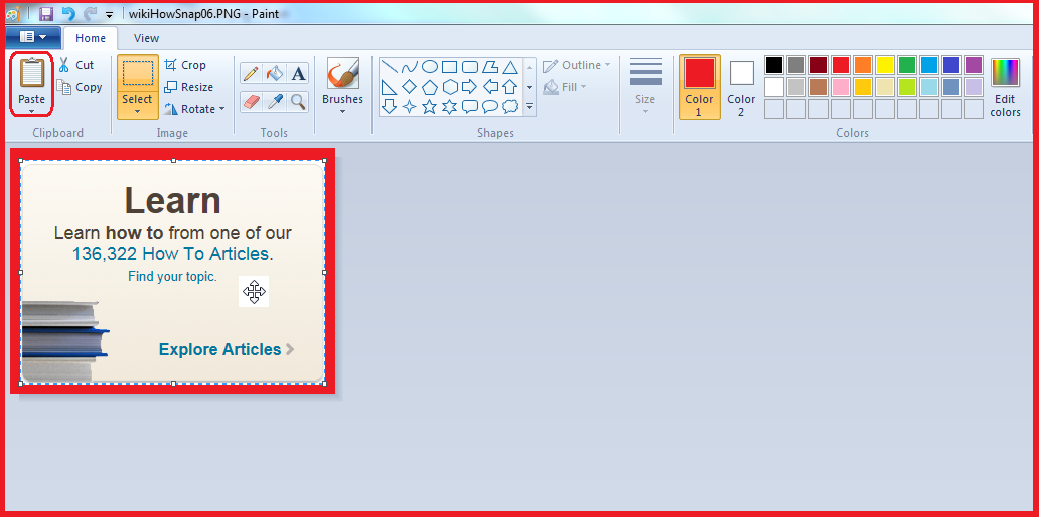This screenshot has width=1039, height=517.
Task: Click the Brushes tool icon
Action: click(x=342, y=73)
